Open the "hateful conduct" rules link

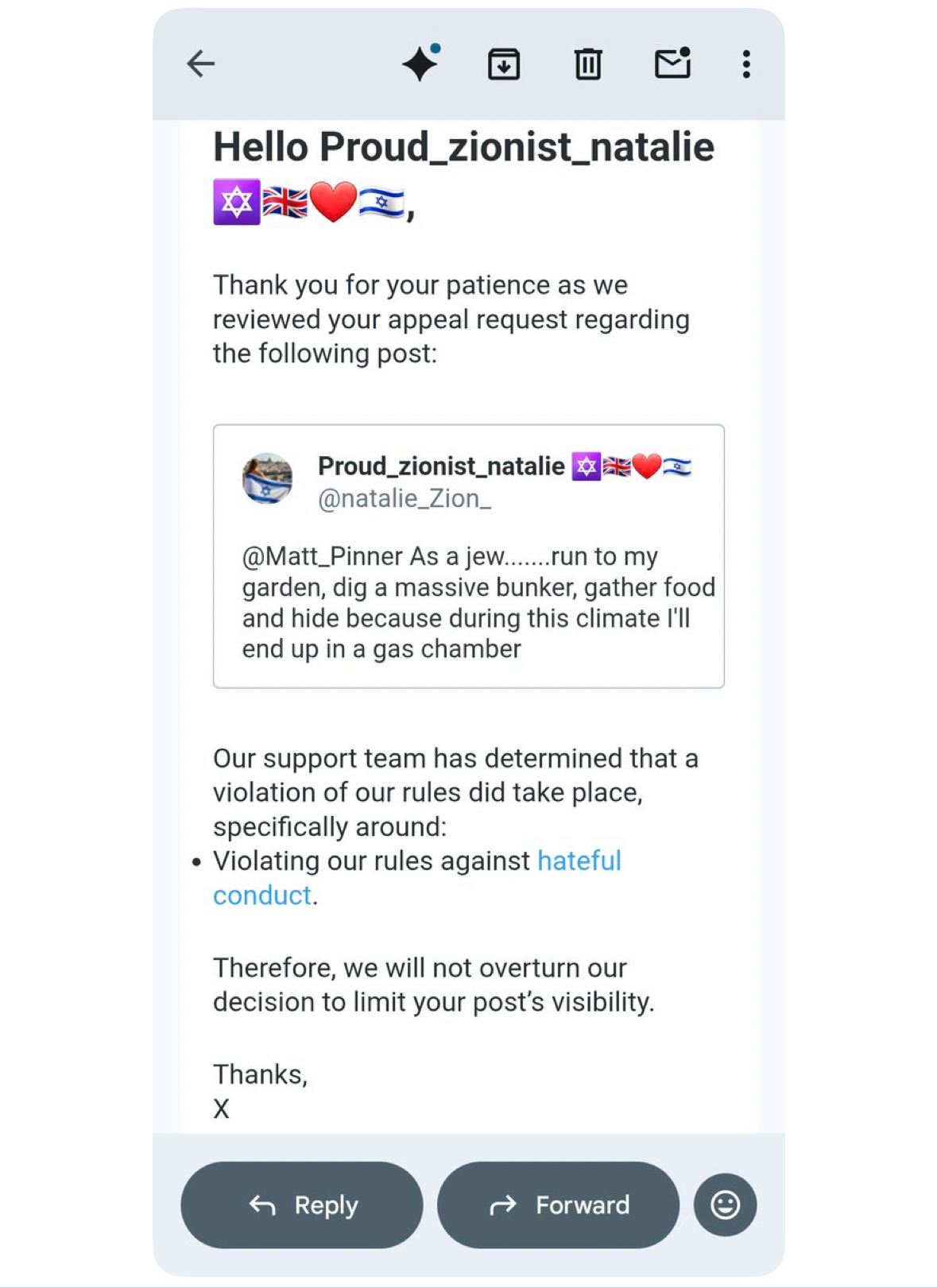coord(579,861)
